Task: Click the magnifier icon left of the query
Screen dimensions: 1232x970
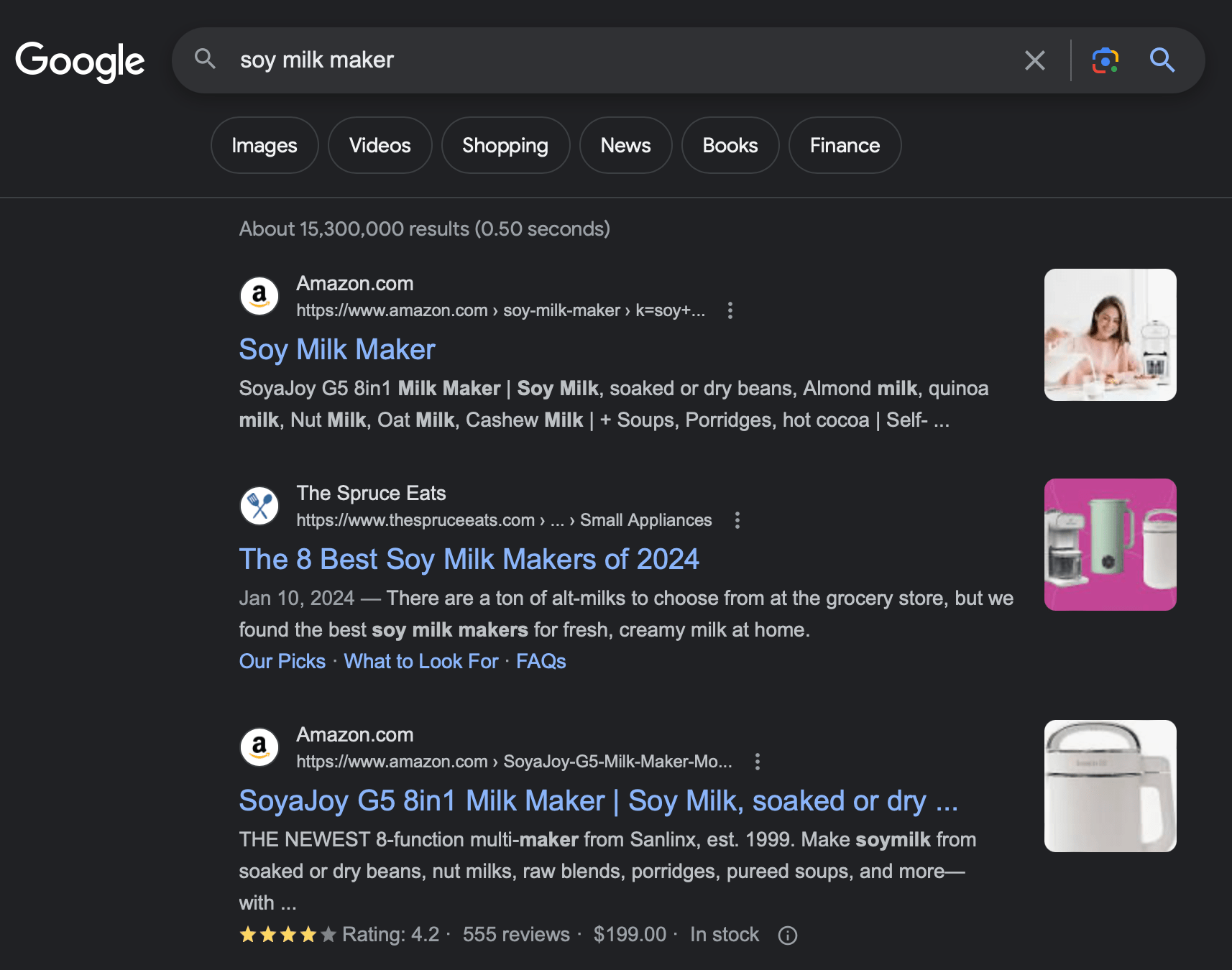Action: (x=206, y=60)
